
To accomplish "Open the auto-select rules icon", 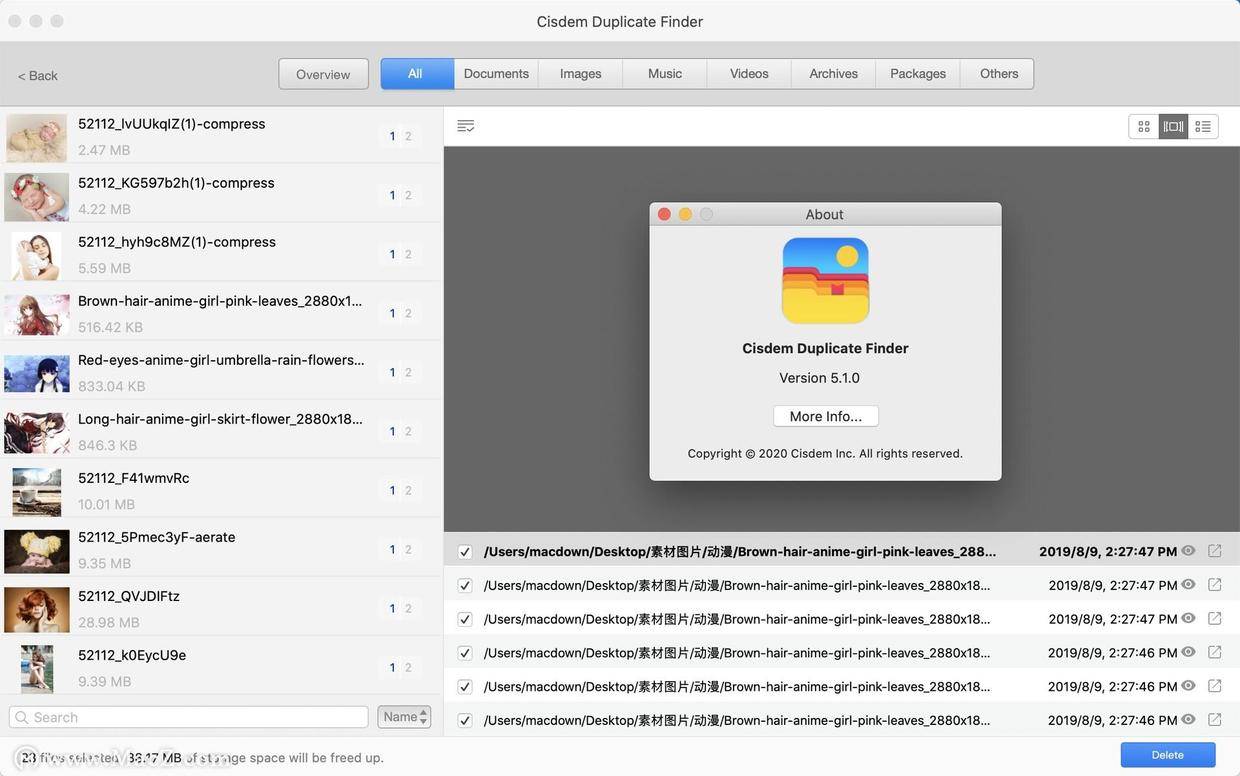I will [466, 126].
